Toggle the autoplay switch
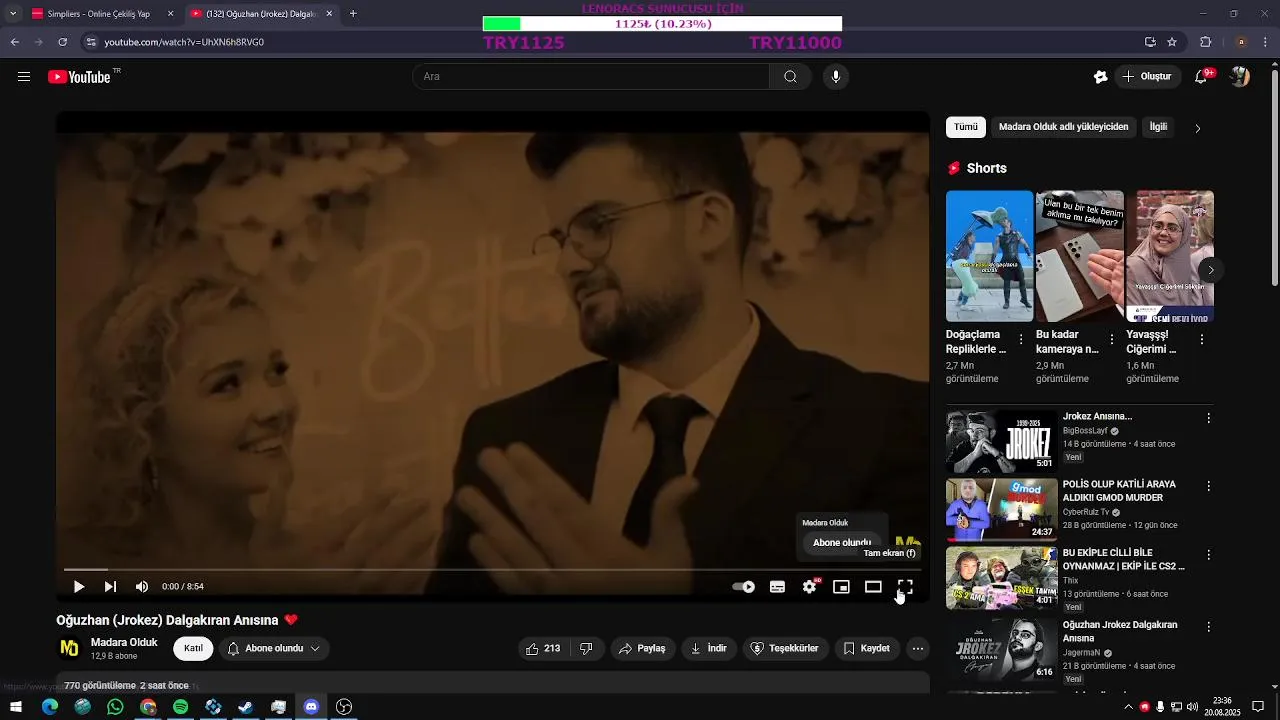The height and width of the screenshot is (720, 1280). pos(743,587)
